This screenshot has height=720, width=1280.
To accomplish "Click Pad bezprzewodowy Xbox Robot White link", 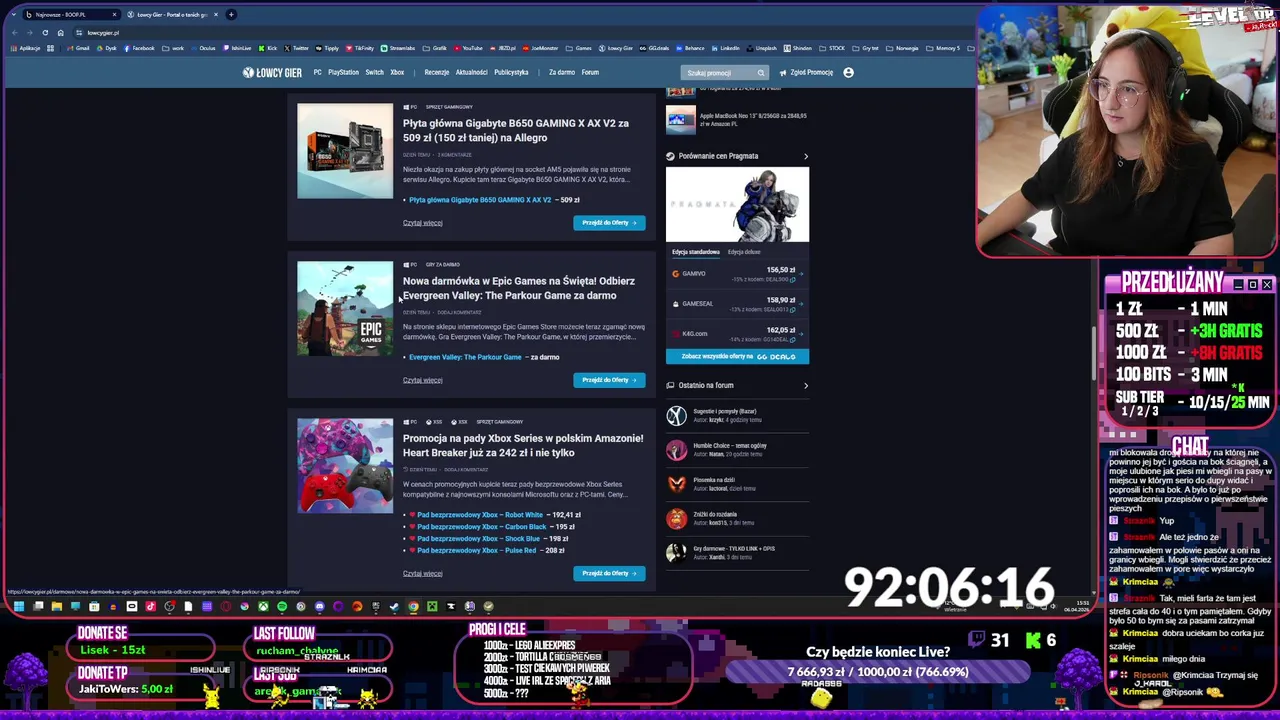I will (480, 515).
